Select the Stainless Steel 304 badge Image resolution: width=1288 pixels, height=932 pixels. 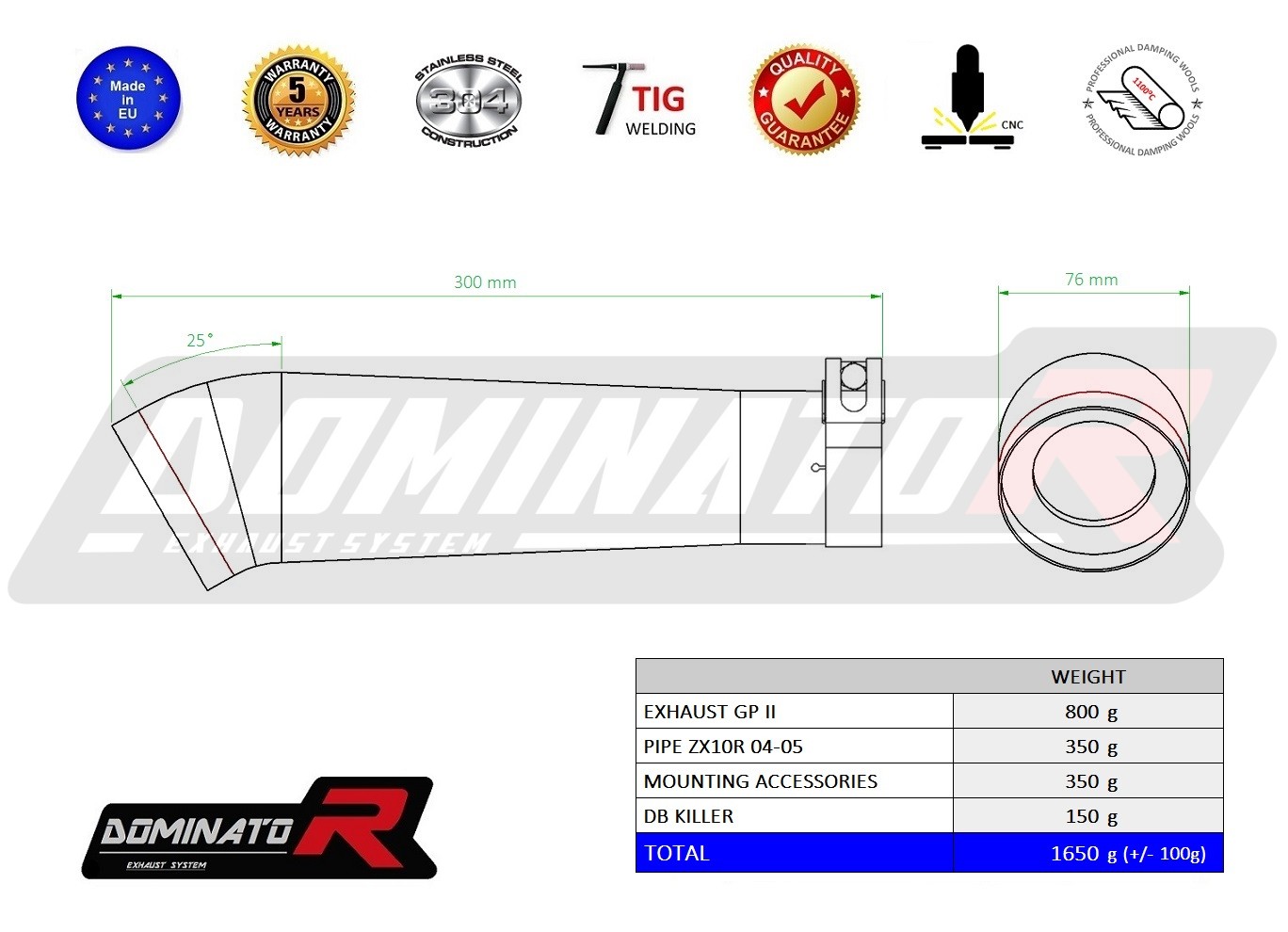(468, 100)
